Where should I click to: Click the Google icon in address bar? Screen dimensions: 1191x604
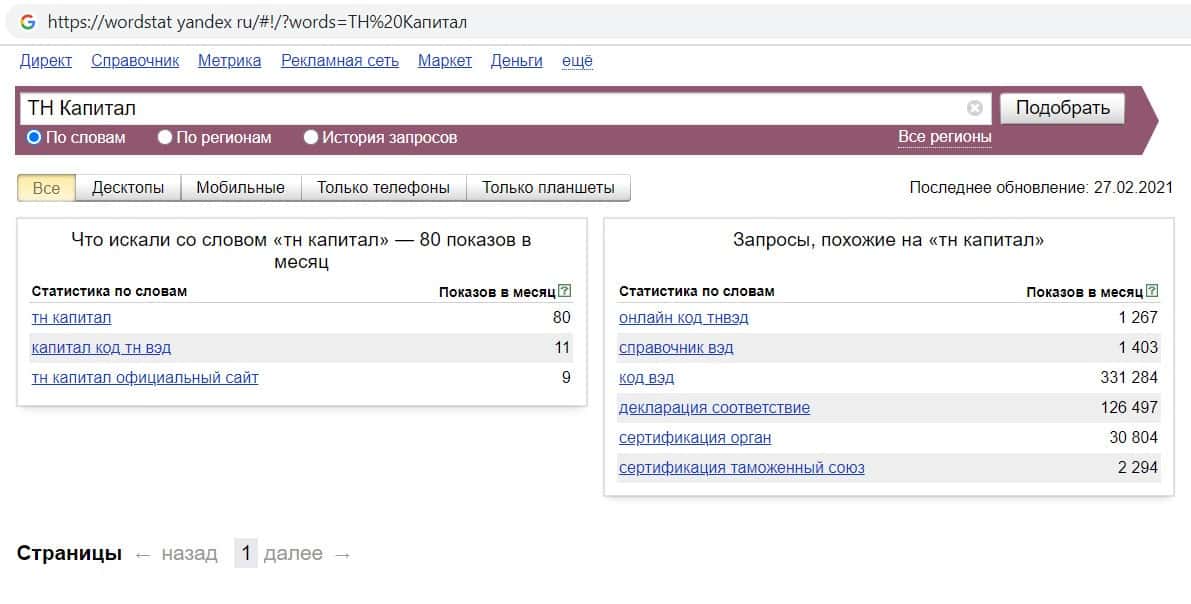click(27, 22)
